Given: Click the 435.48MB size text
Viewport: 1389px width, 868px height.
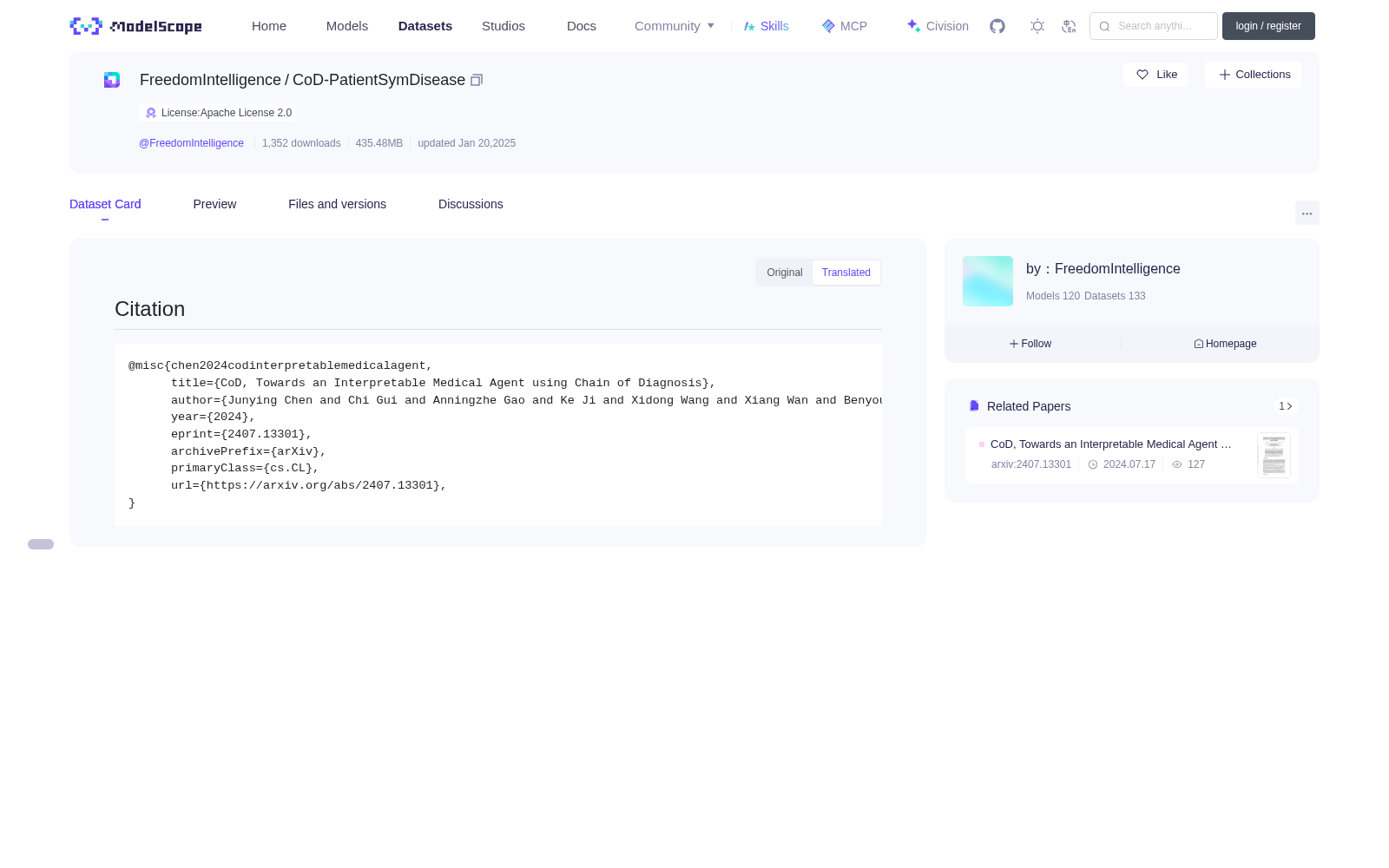Looking at the screenshot, I should (379, 143).
